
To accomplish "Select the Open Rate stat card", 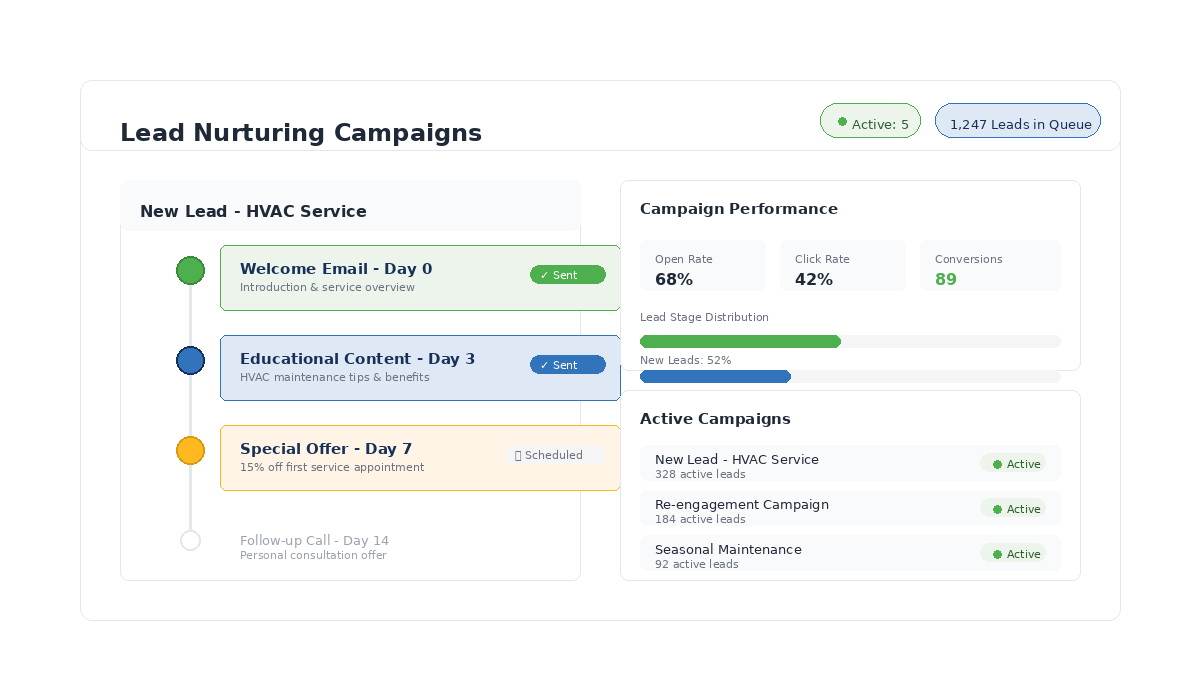I will [702, 265].
